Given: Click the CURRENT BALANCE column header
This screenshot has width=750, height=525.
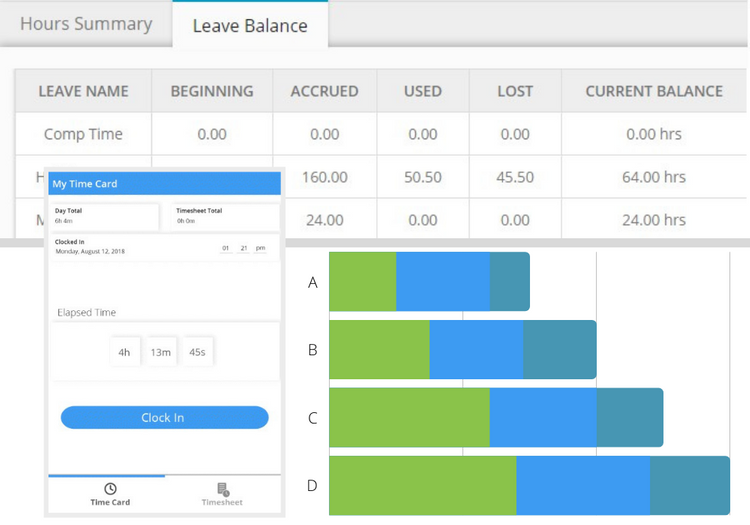Looking at the screenshot, I should click(654, 91).
